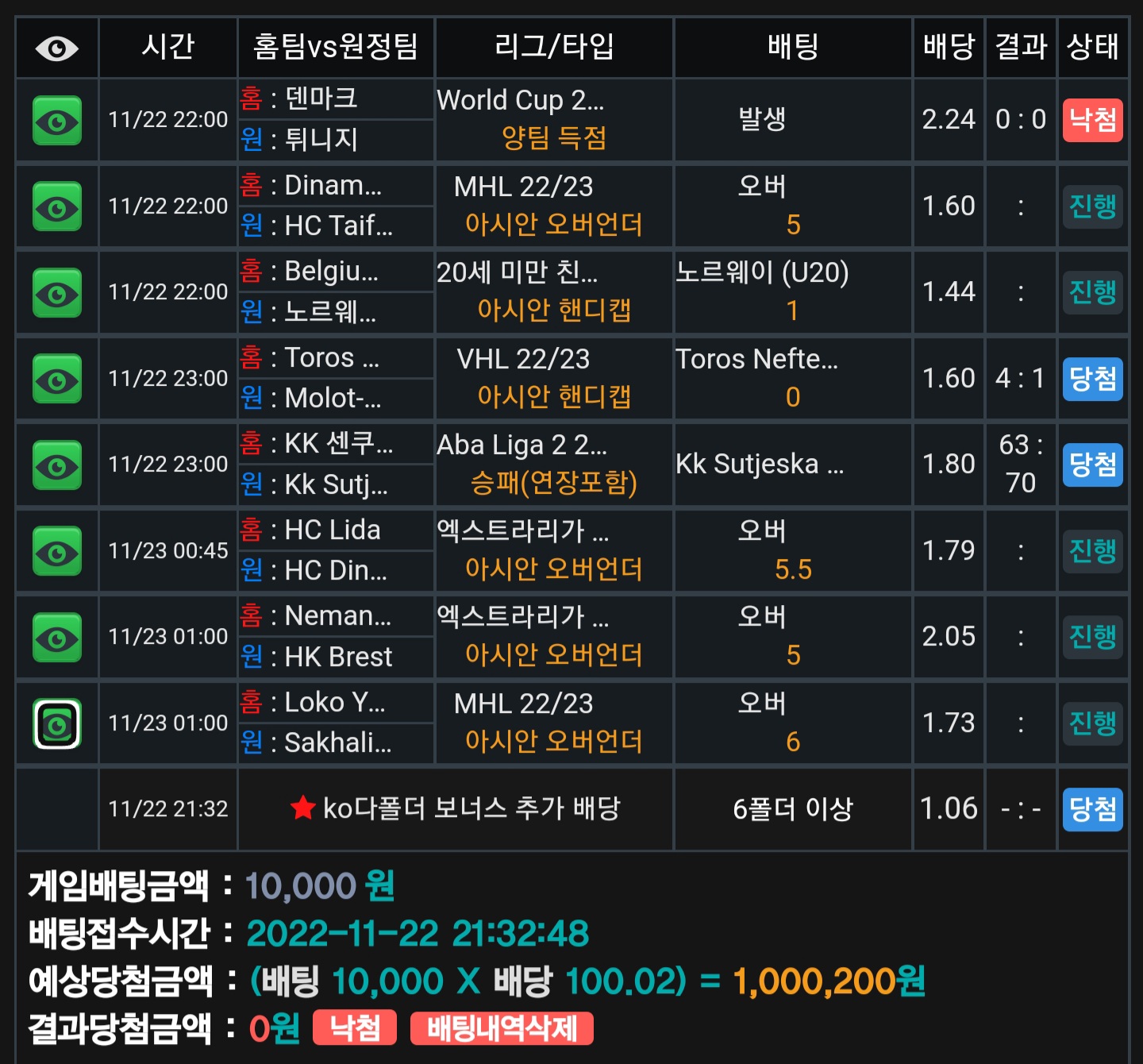Click the eye icon for Neman vs HK Brest row

tap(57, 638)
